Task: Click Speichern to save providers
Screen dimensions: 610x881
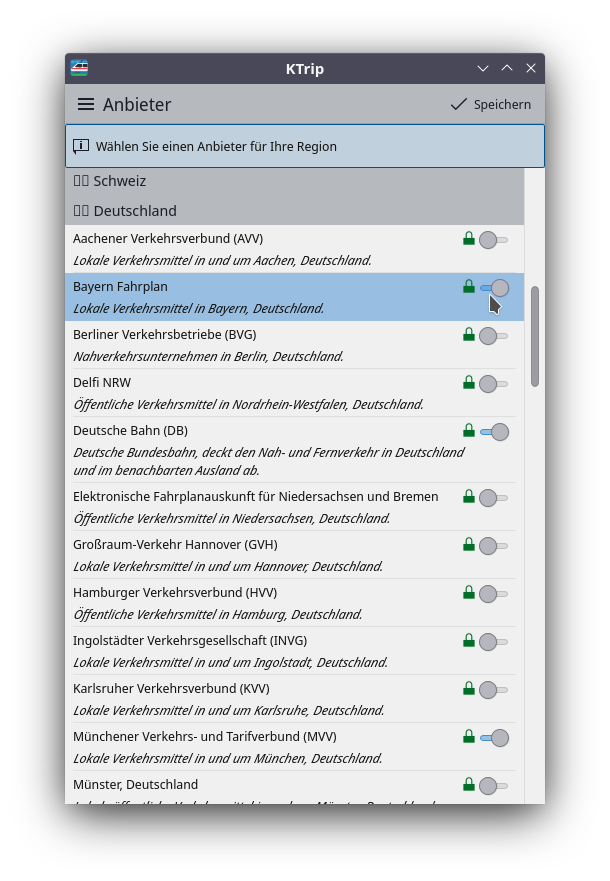Action: coord(491,105)
